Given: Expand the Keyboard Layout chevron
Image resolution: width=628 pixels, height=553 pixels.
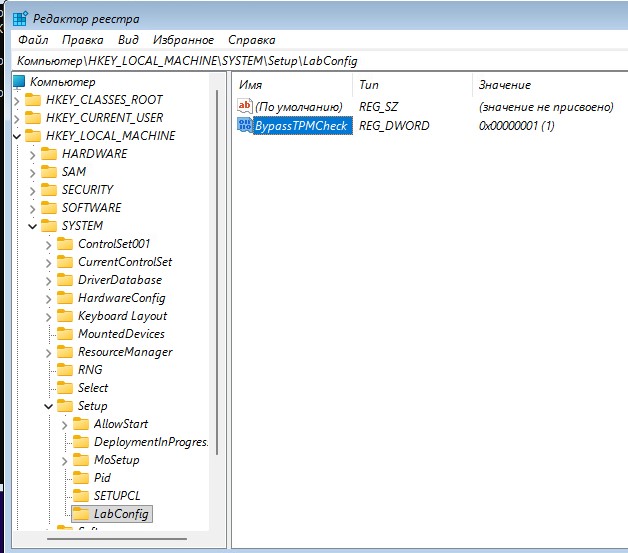Looking at the screenshot, I should [48, 316].
